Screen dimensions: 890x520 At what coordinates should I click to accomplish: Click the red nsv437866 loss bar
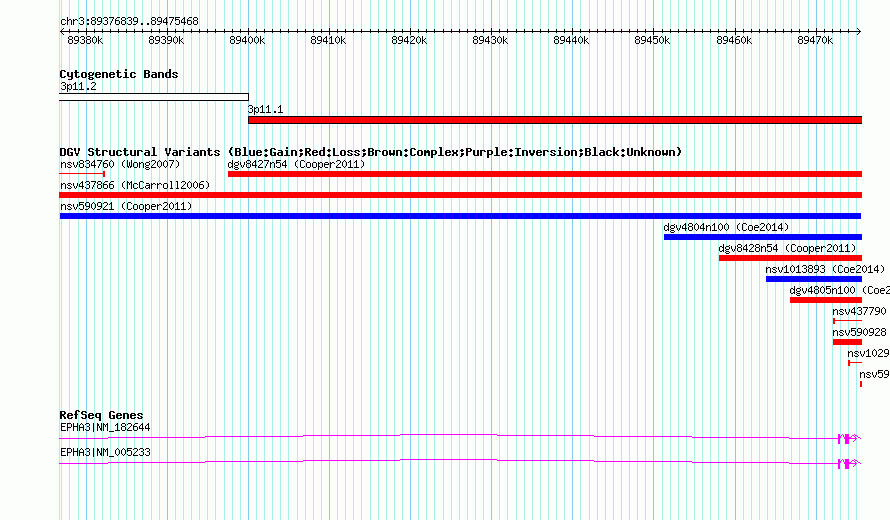[x=461, y=195]
